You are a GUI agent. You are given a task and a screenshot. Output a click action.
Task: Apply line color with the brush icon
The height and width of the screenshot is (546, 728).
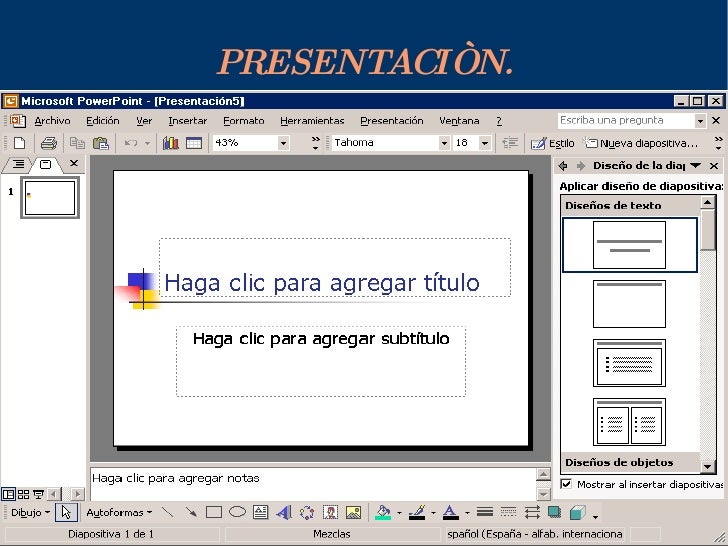(417, 512)
